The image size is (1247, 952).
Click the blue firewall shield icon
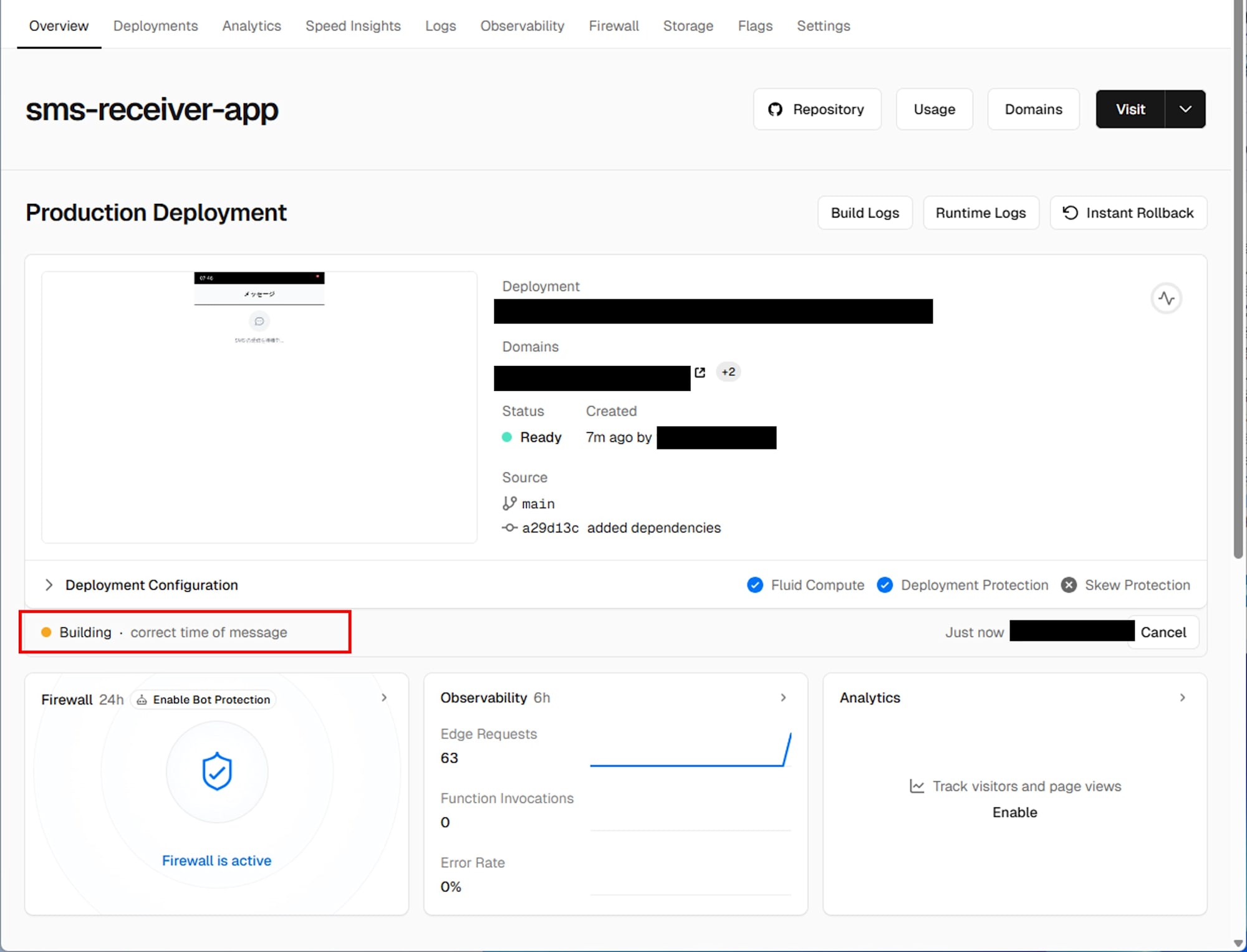click(216, 771)
